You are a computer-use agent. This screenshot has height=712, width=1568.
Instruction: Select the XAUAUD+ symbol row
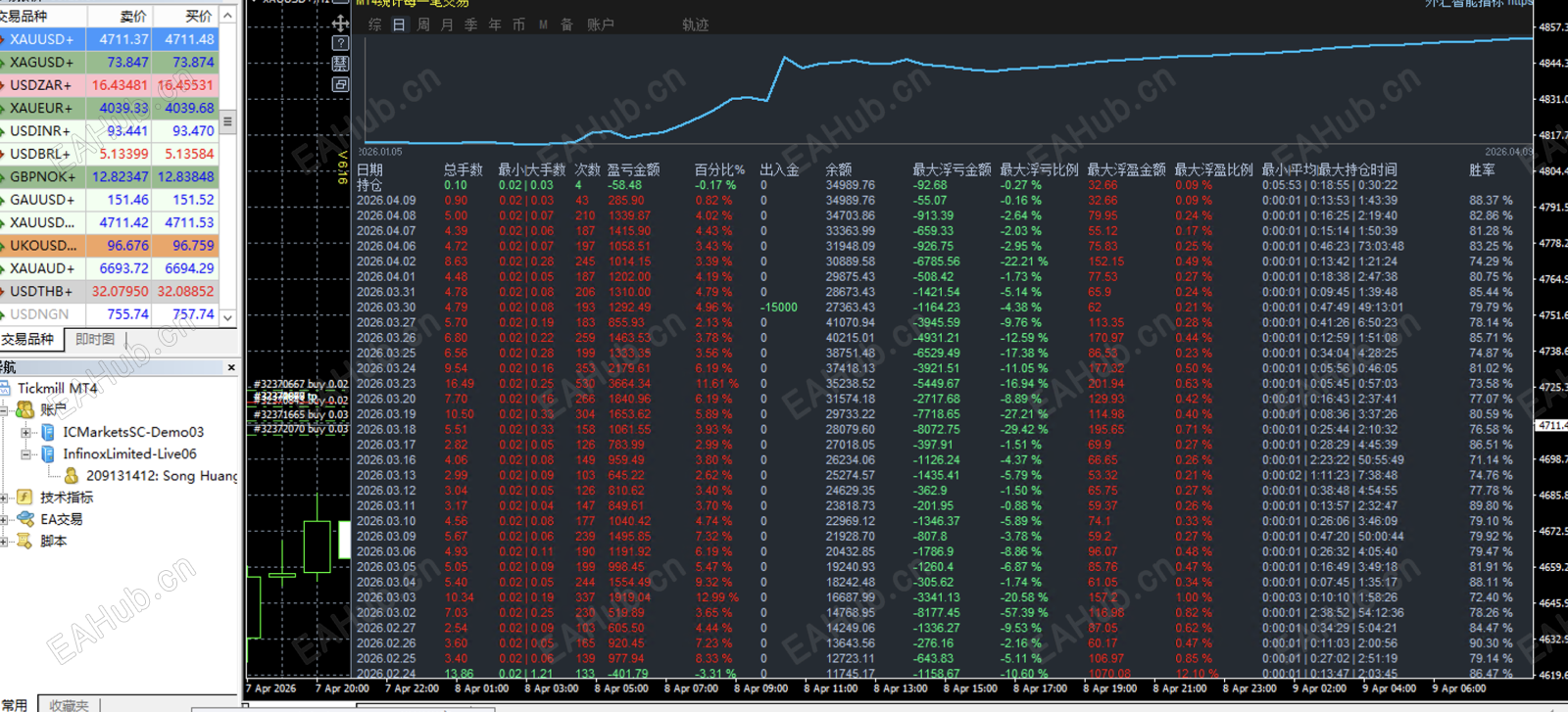(109, 267)
